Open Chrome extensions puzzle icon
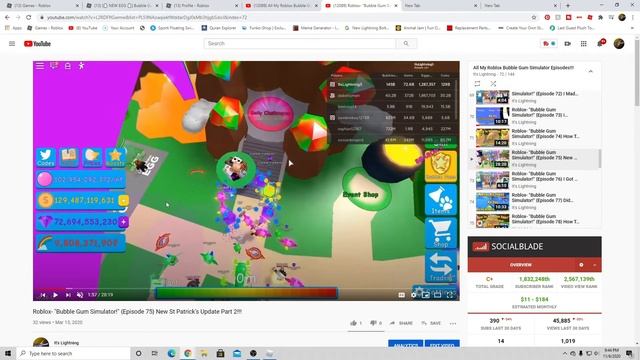This screenshot has height=360, width=640. (x=600, y=18)
